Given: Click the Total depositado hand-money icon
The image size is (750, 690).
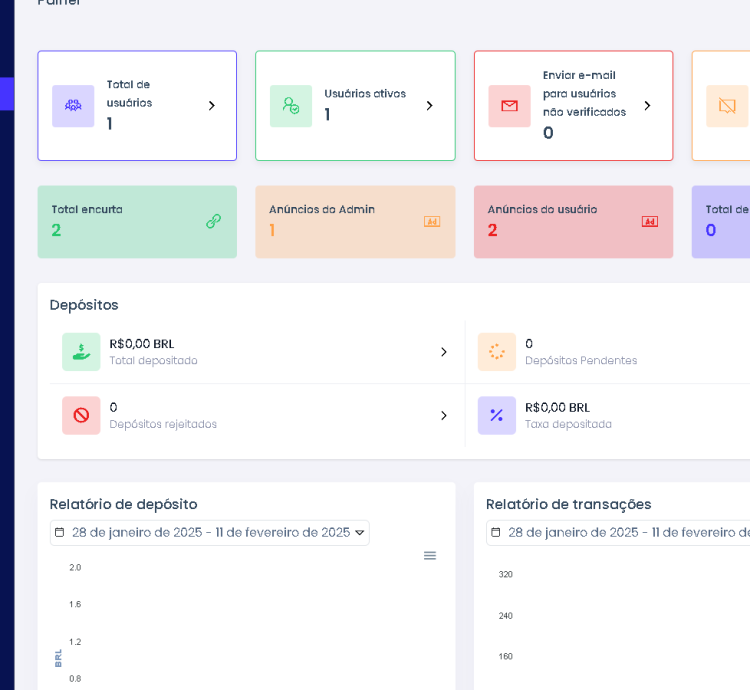Looking at the screenshot, I should pos(81,352).
